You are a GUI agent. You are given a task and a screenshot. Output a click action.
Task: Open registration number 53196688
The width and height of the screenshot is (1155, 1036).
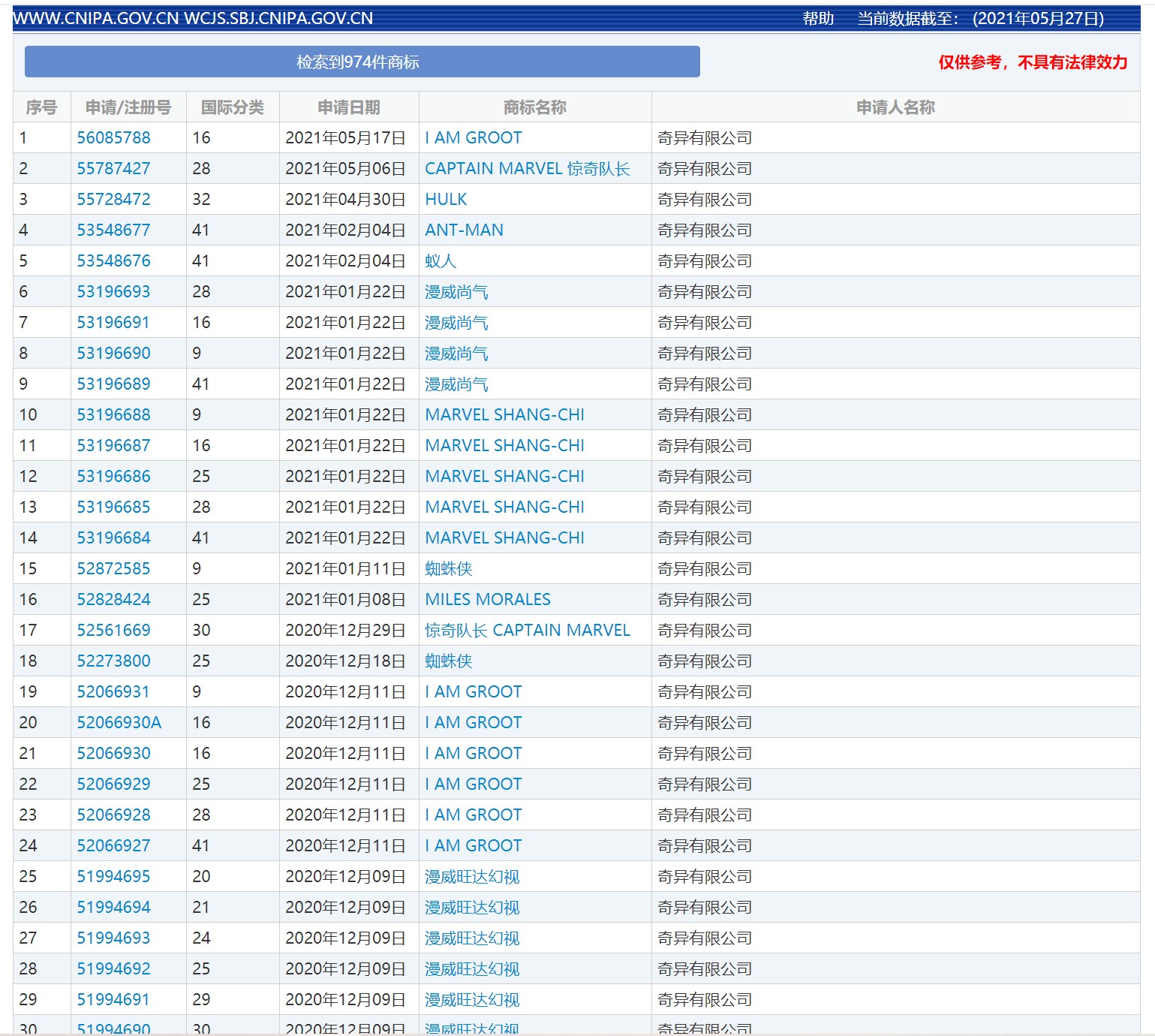[113, 415]
